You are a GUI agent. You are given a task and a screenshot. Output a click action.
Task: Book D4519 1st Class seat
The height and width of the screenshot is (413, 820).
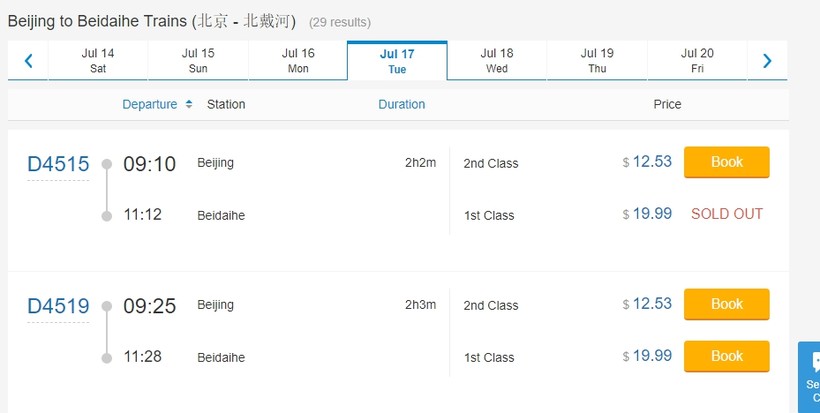pos(726,356)
